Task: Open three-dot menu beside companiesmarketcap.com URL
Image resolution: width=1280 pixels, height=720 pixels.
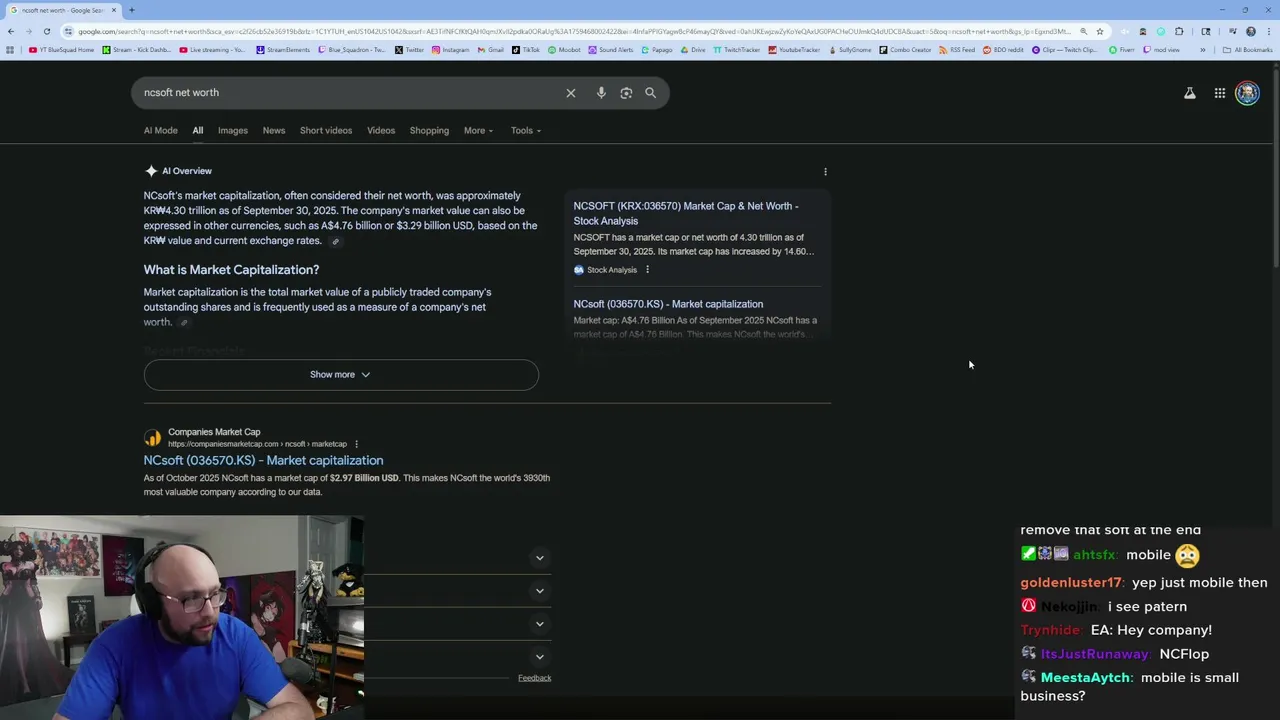Action: [356, 444]
